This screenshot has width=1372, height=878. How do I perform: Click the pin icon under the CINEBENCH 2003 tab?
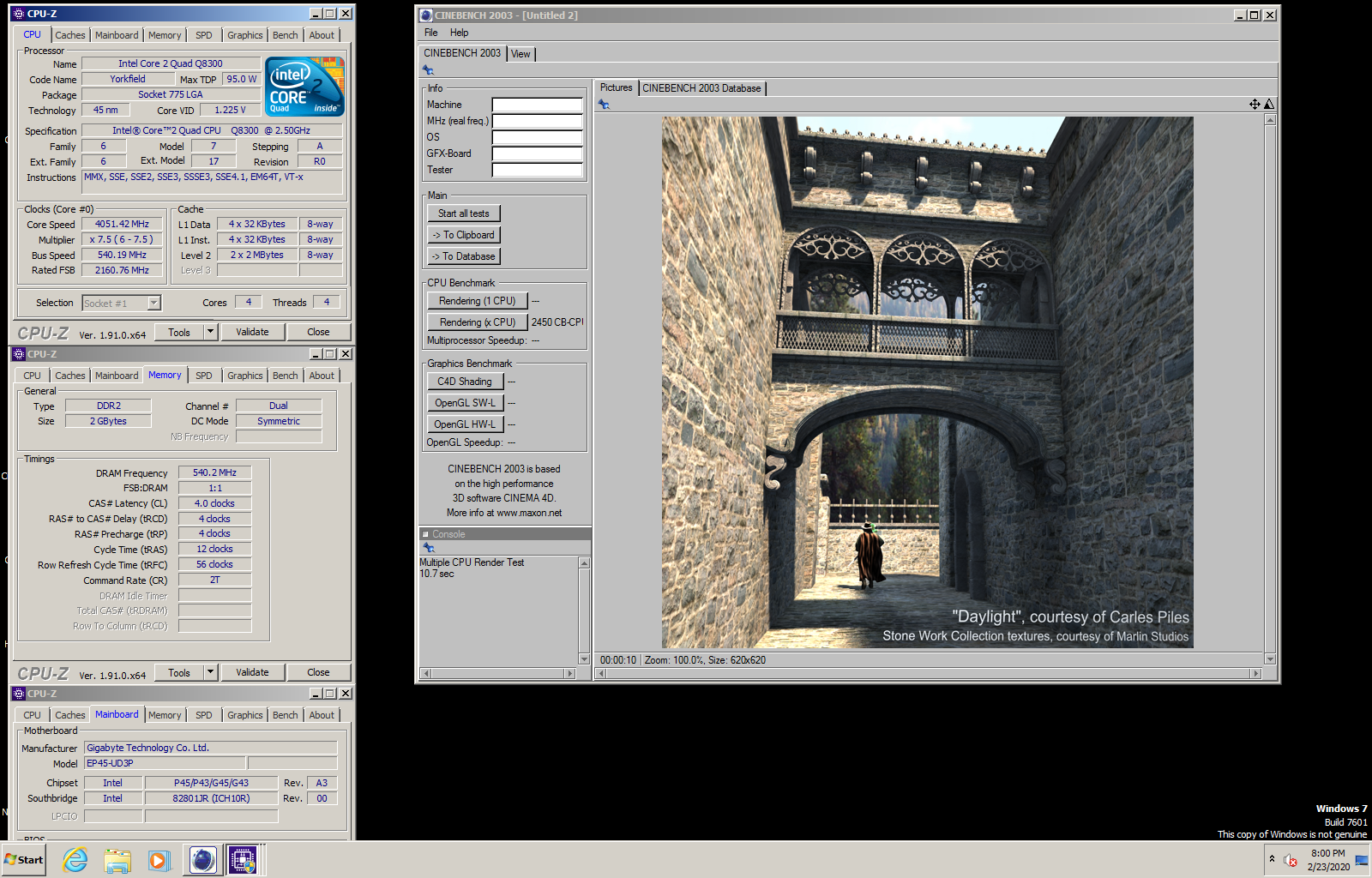(428, 70)
